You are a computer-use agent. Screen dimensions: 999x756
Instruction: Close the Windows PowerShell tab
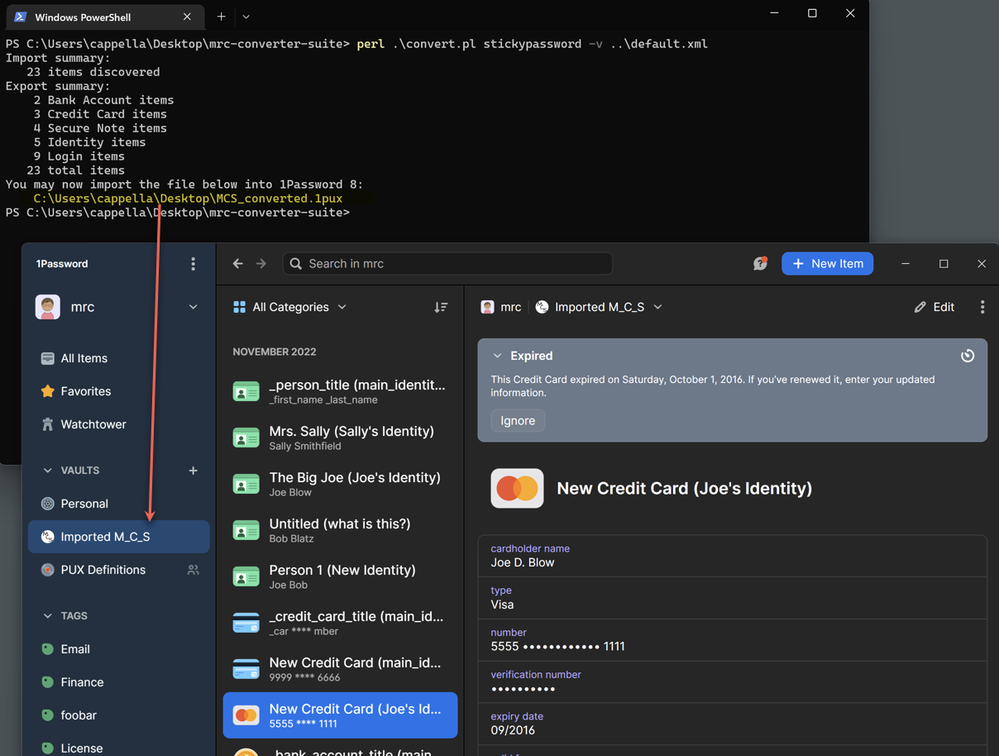pyautogui.click(x=187, y=17)
